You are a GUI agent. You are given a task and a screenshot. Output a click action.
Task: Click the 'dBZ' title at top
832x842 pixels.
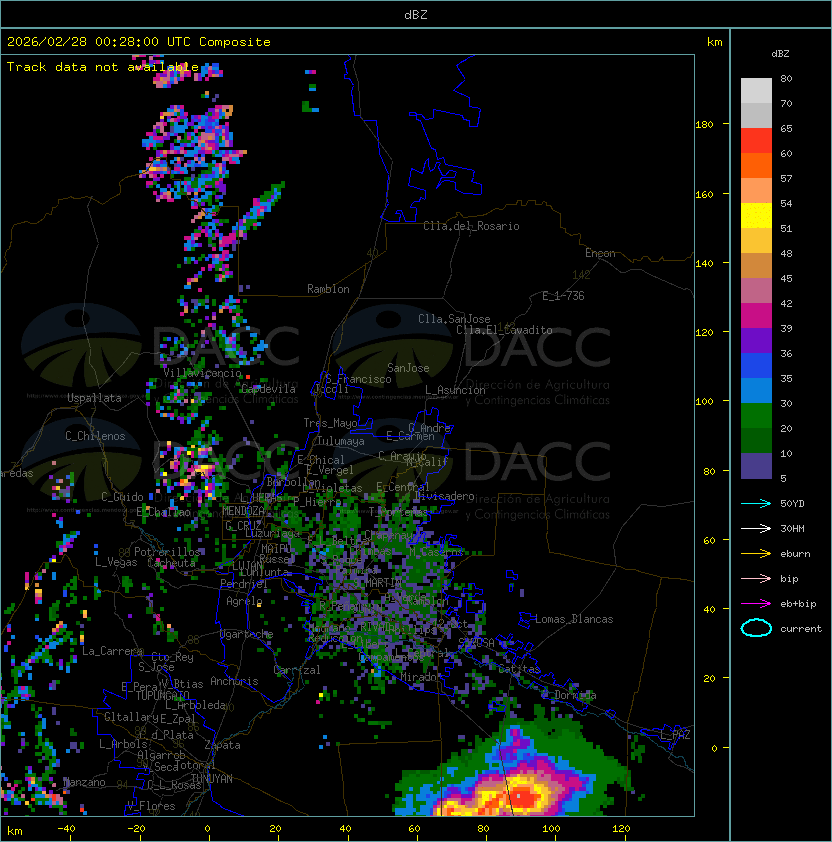coord(416,15)
